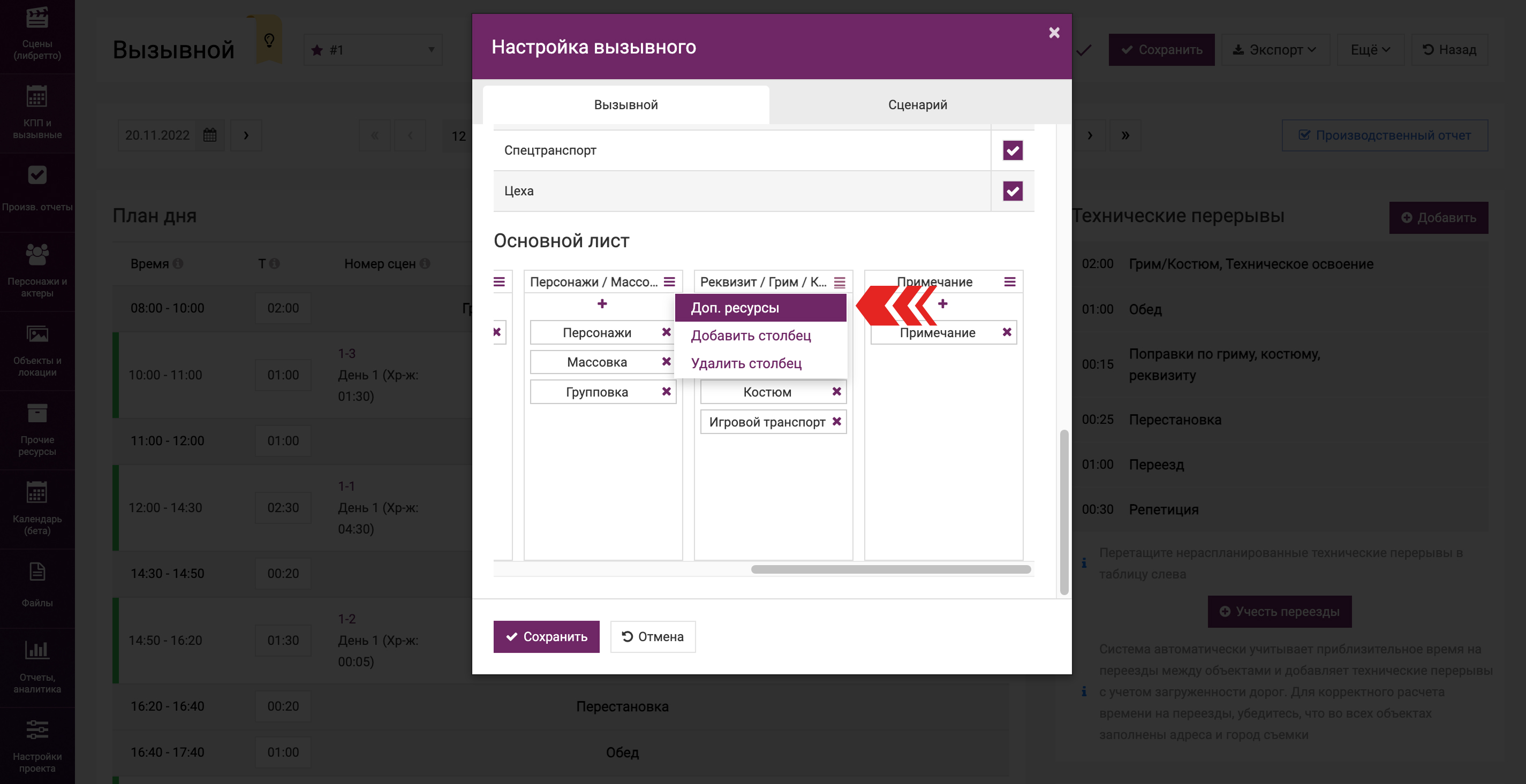Switch to the Вызывной tab
Viewport: 1526px width, 784px height.
click(x=625, y=105)
